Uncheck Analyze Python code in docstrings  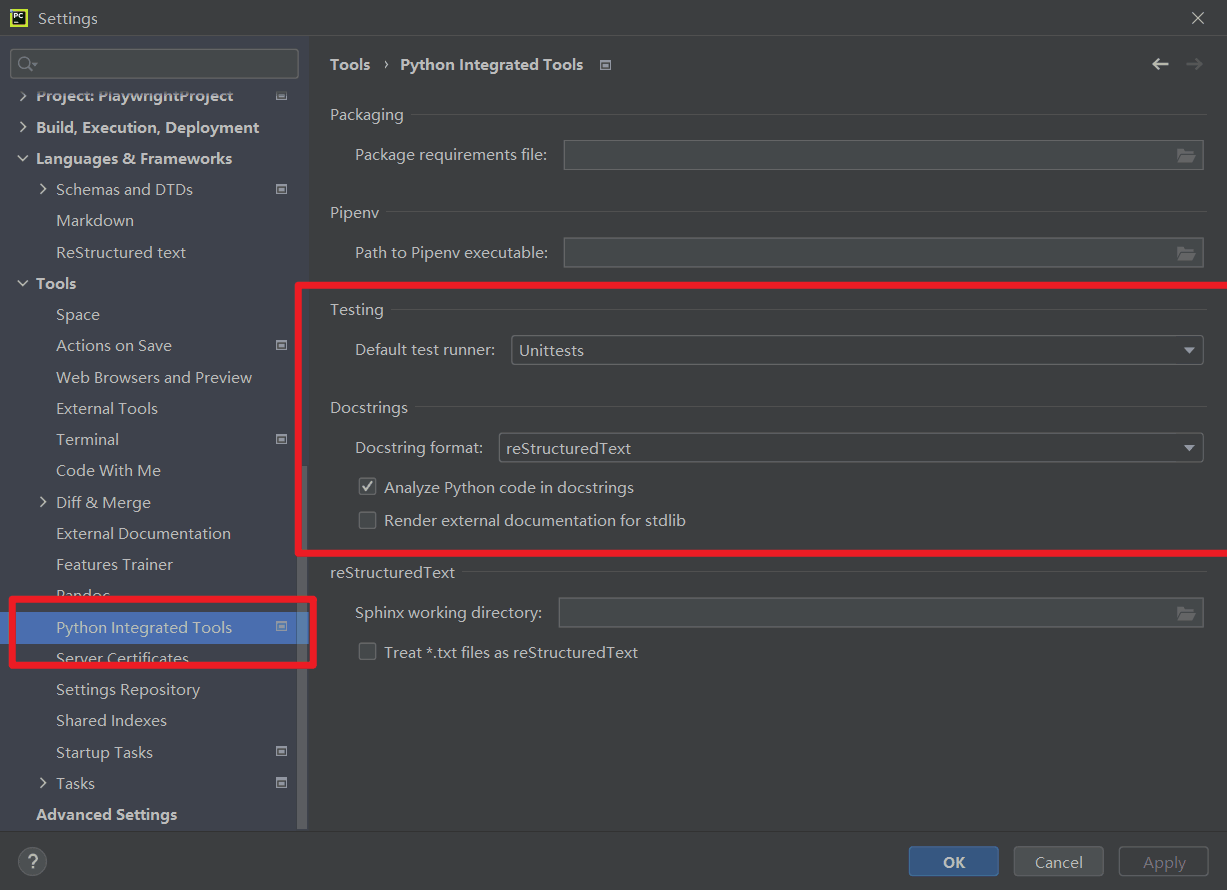coord(368,488)
